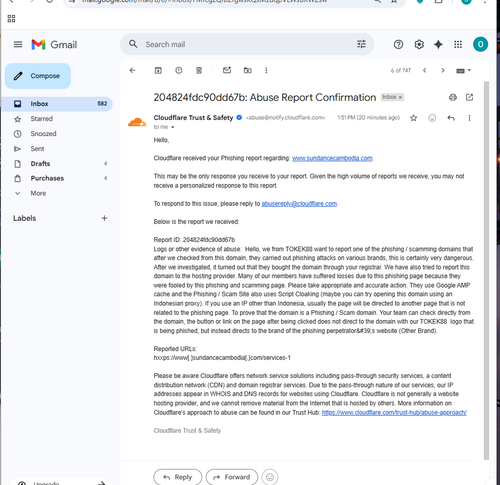Open the Inbox folder
Image resolution: width=500 pixels, height=485 pixels.
click(x=57, y=104)
